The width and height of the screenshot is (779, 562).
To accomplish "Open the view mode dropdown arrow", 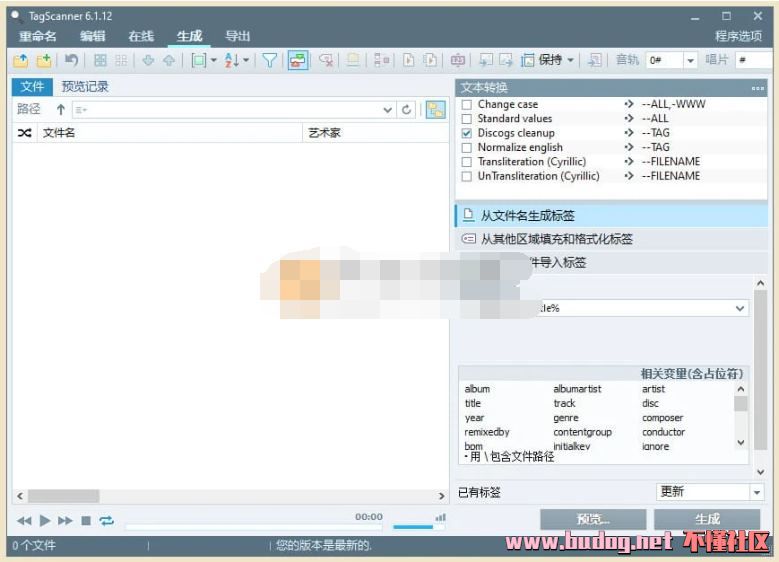I will click(214, 60).
